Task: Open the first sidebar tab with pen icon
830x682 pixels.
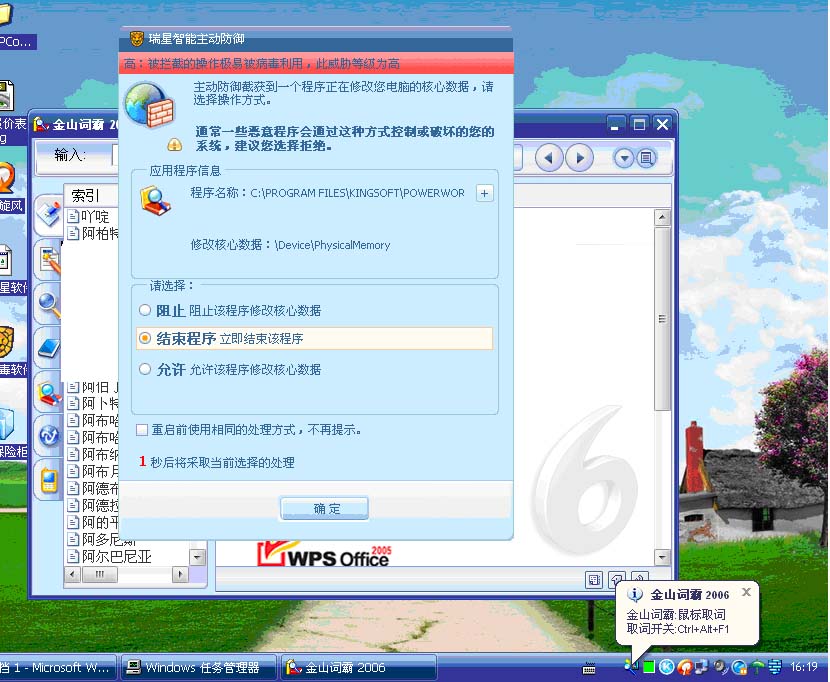Action: point(49,214)
